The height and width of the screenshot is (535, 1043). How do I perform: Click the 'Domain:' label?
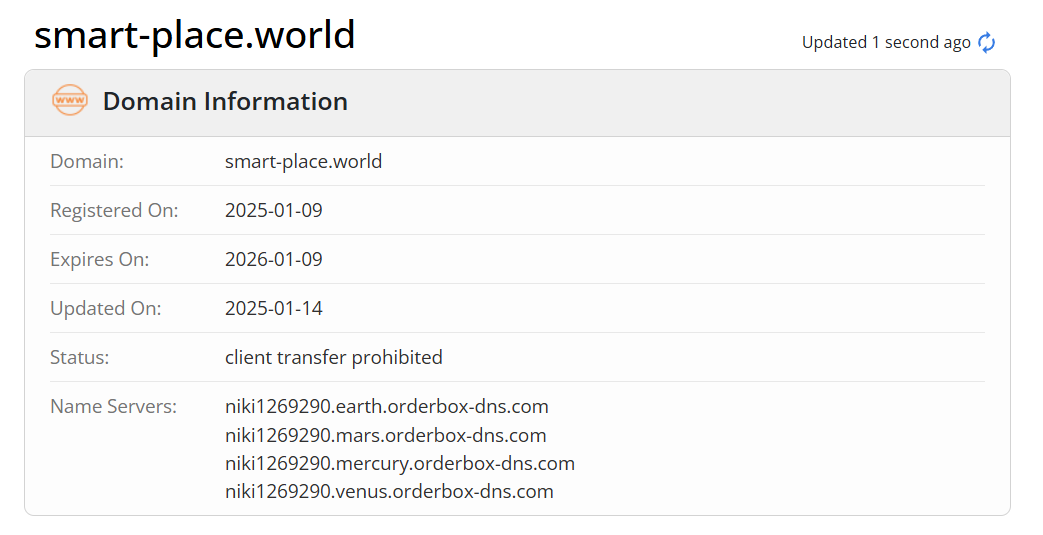click(x=87, y=162)
